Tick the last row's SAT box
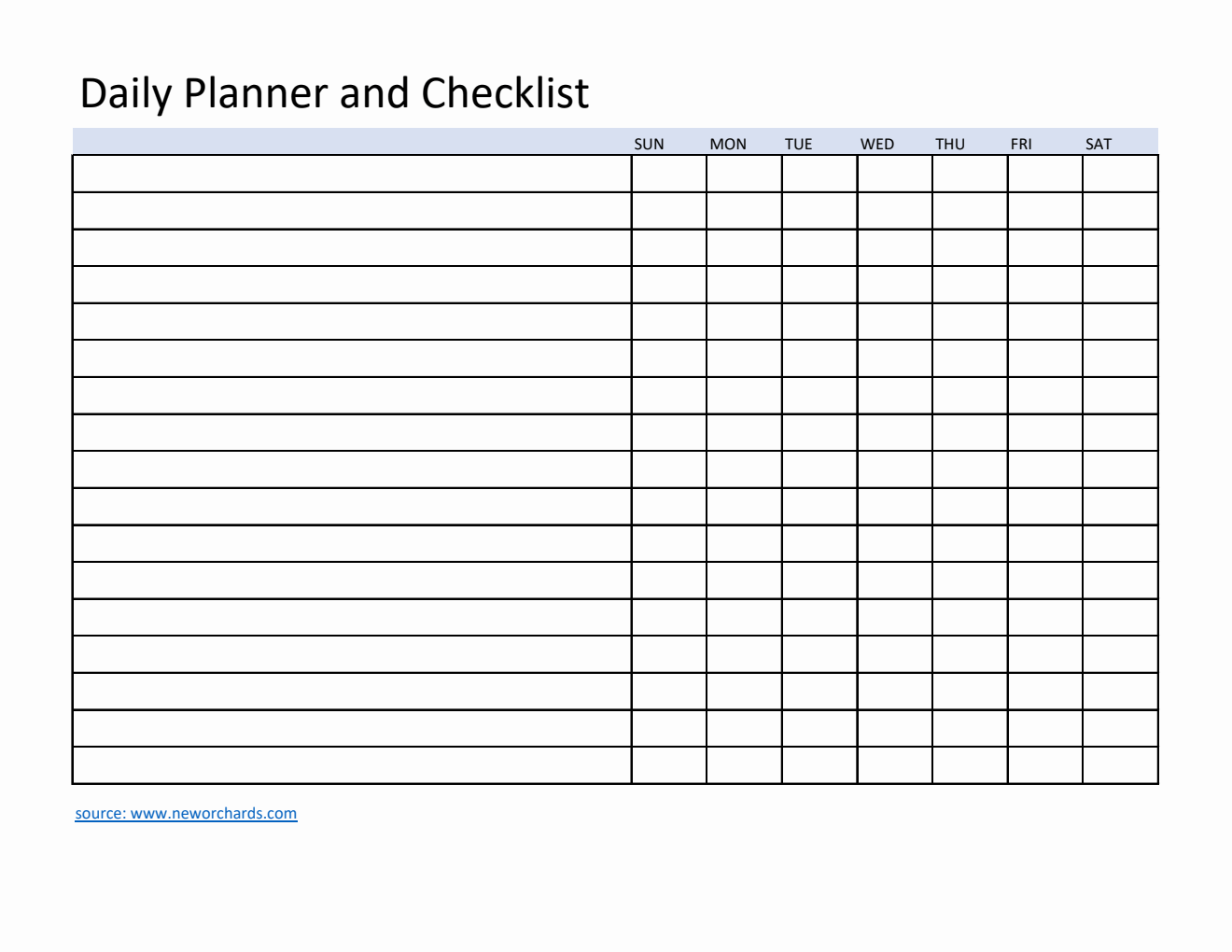1232x952 pixels. click(1120, 765)
